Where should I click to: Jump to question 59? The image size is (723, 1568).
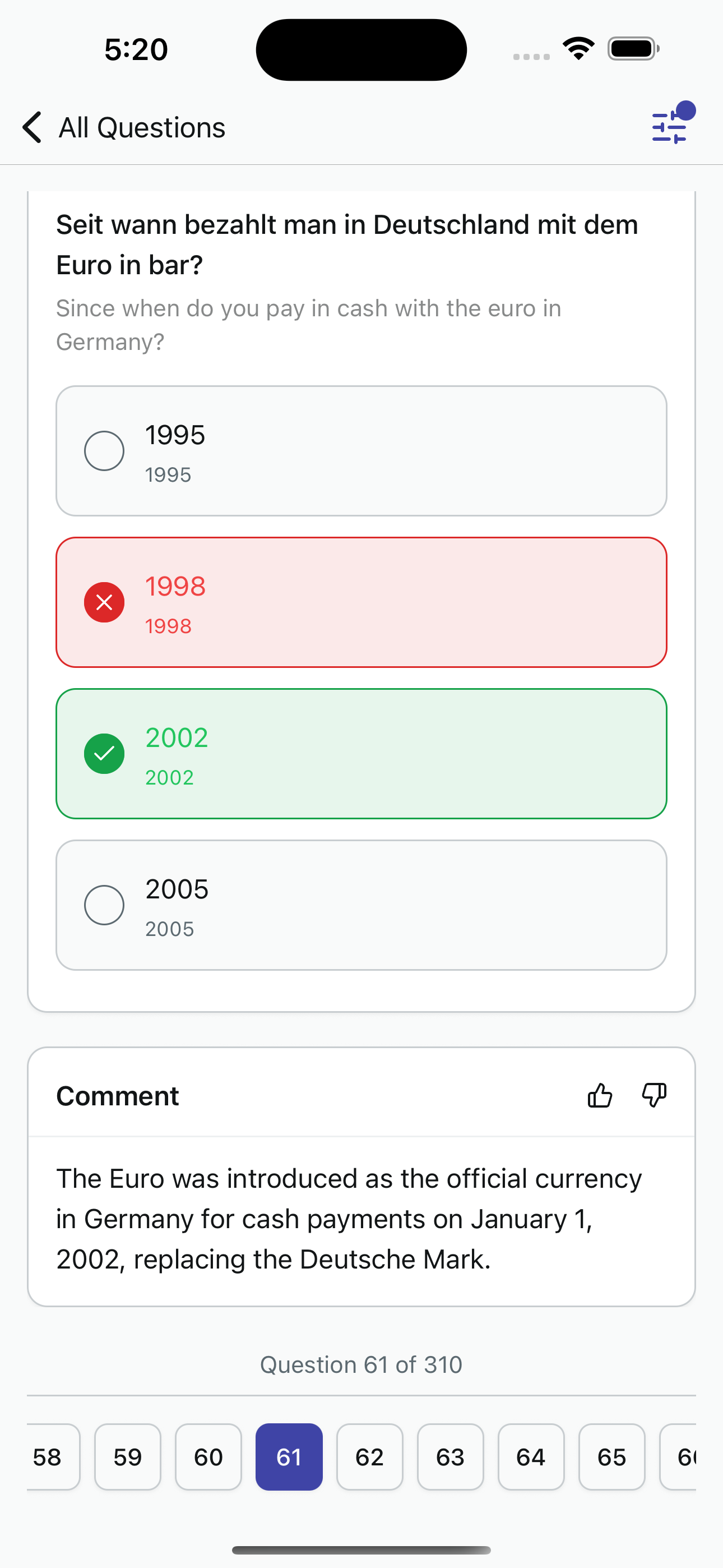[128, 1456]
